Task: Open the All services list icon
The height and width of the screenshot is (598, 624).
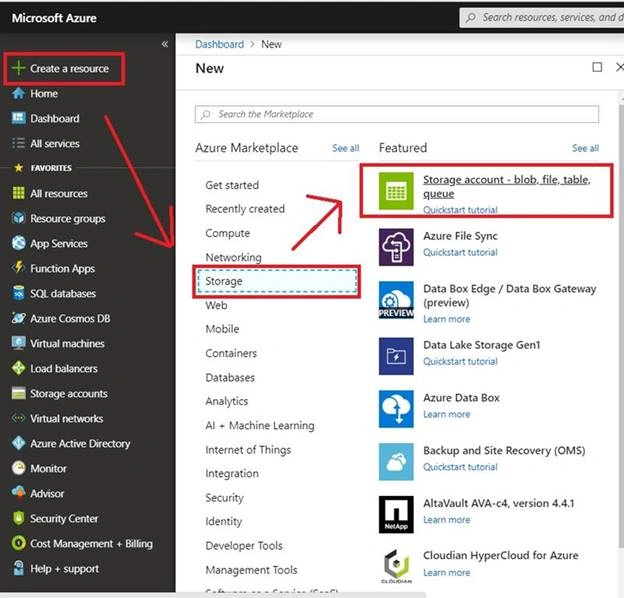Action: tap(18, 143)
